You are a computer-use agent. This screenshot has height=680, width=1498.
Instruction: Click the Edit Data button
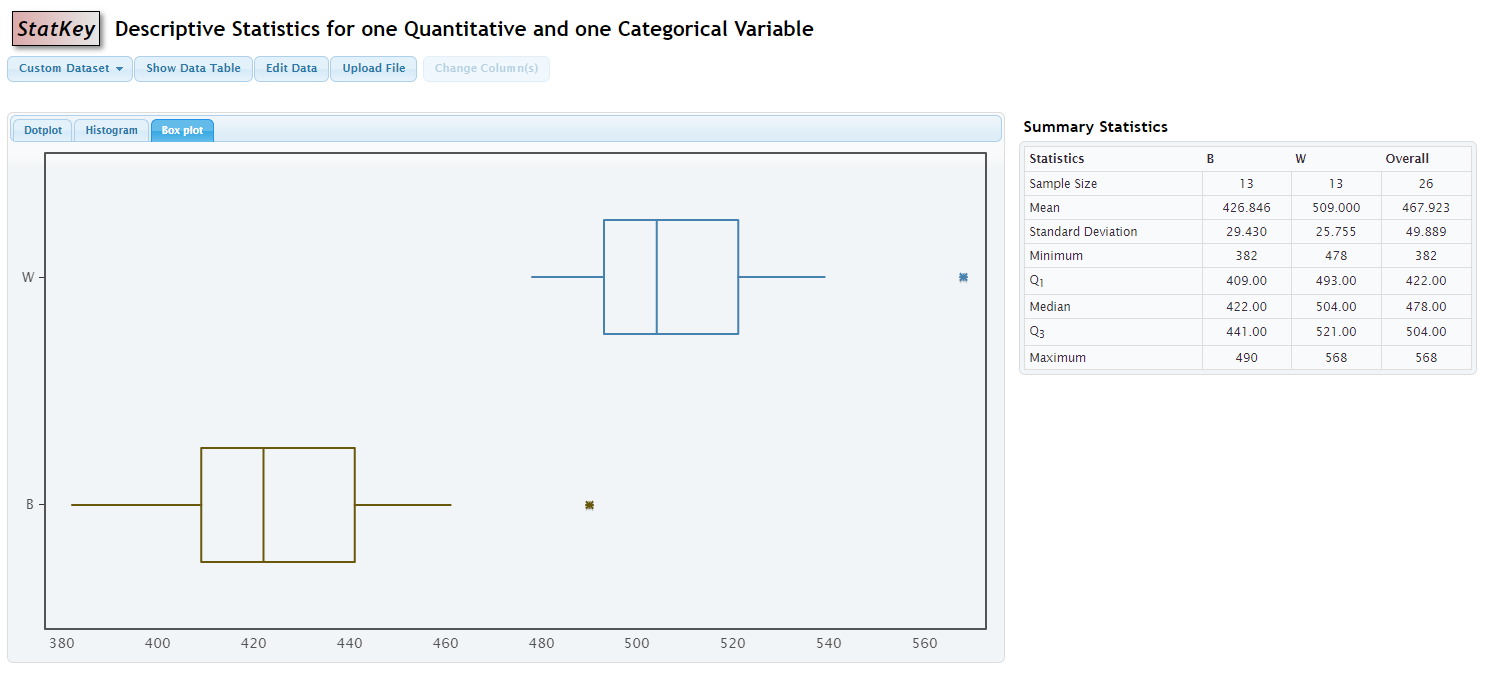click(291, 69)
